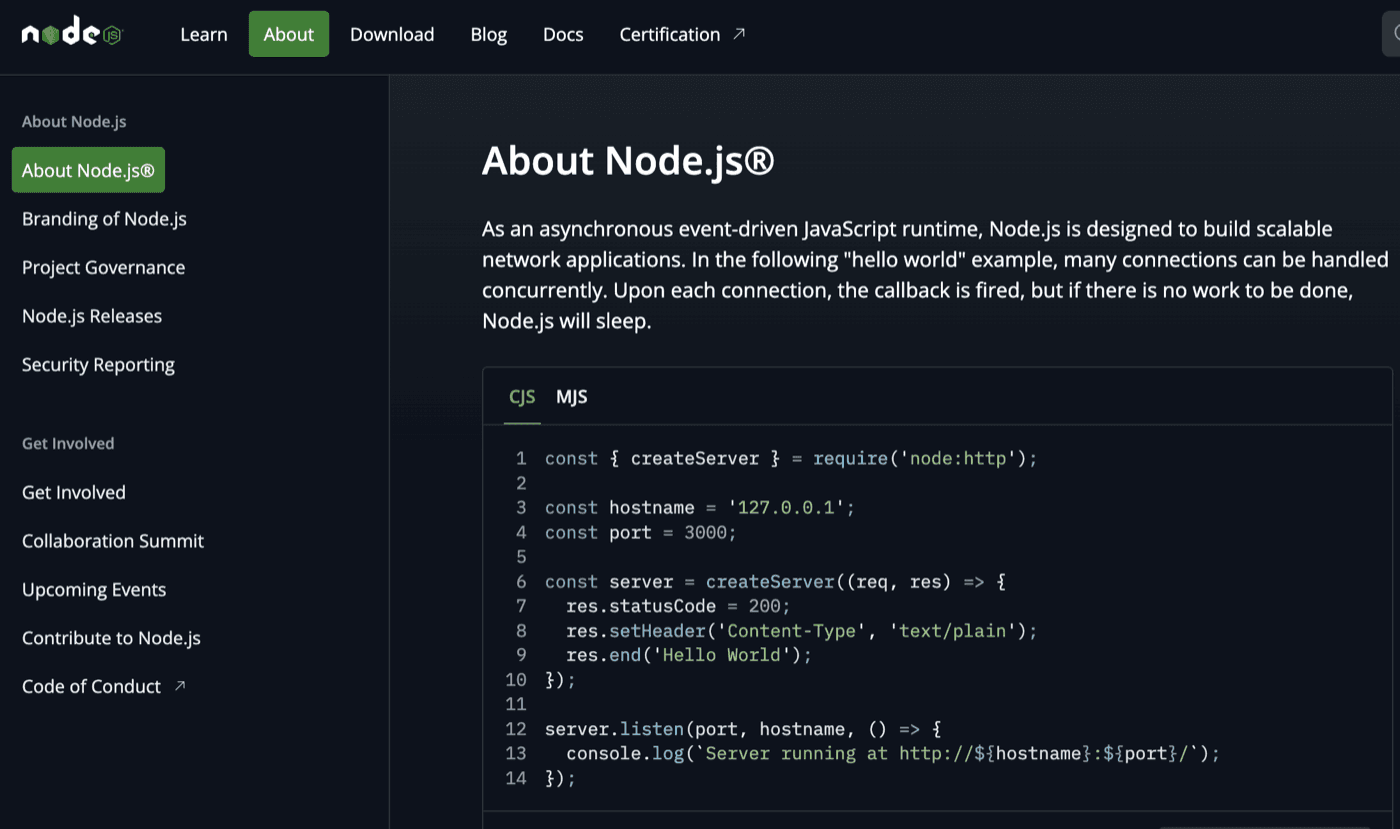Screen dimensions: 1400x829
Task: Click the res.end('Hello World') line
Action: point(689,655)
